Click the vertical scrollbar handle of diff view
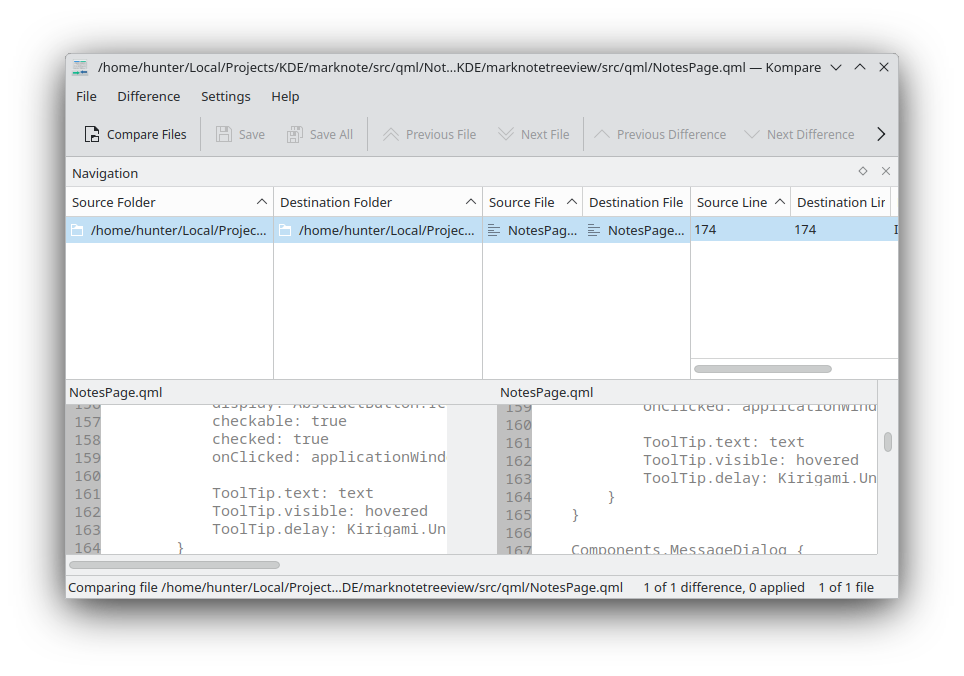964x676 pixels. click(887, 442)
